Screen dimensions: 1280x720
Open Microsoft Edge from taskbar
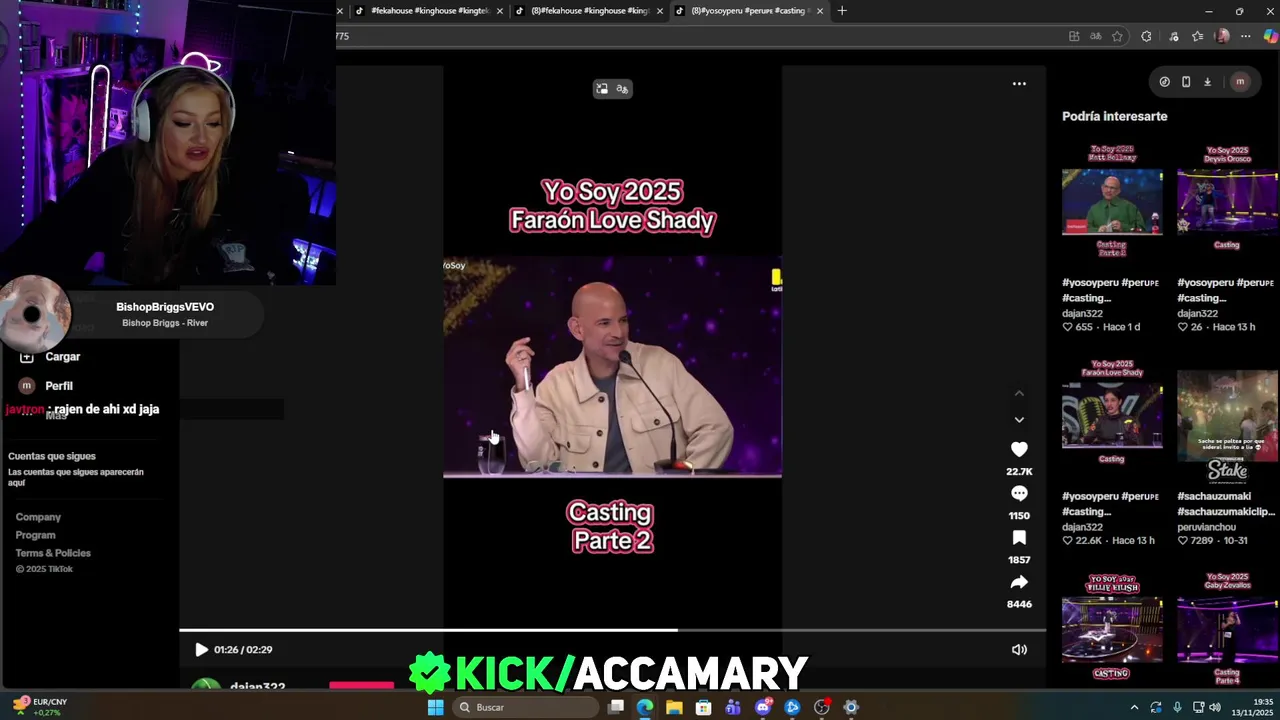click(x=645, y=707)
